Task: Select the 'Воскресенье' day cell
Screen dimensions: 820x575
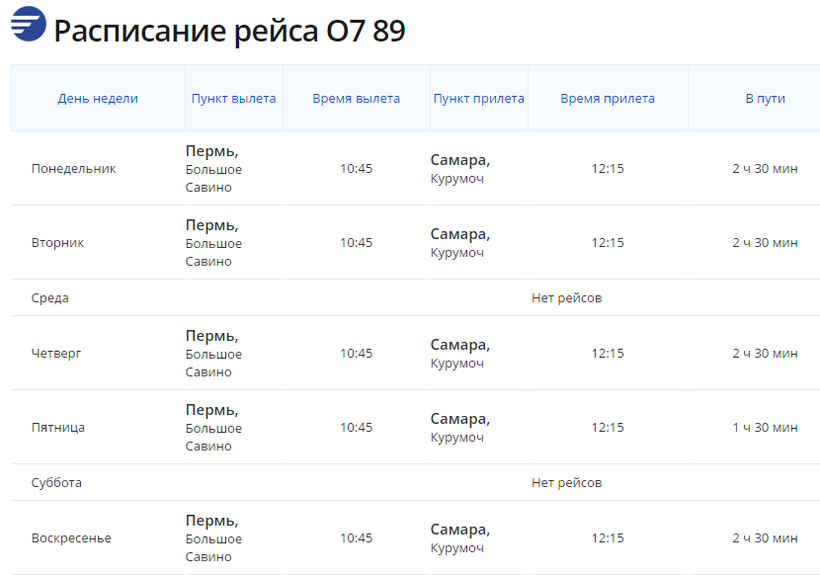Action: click(x=72, y=538)
